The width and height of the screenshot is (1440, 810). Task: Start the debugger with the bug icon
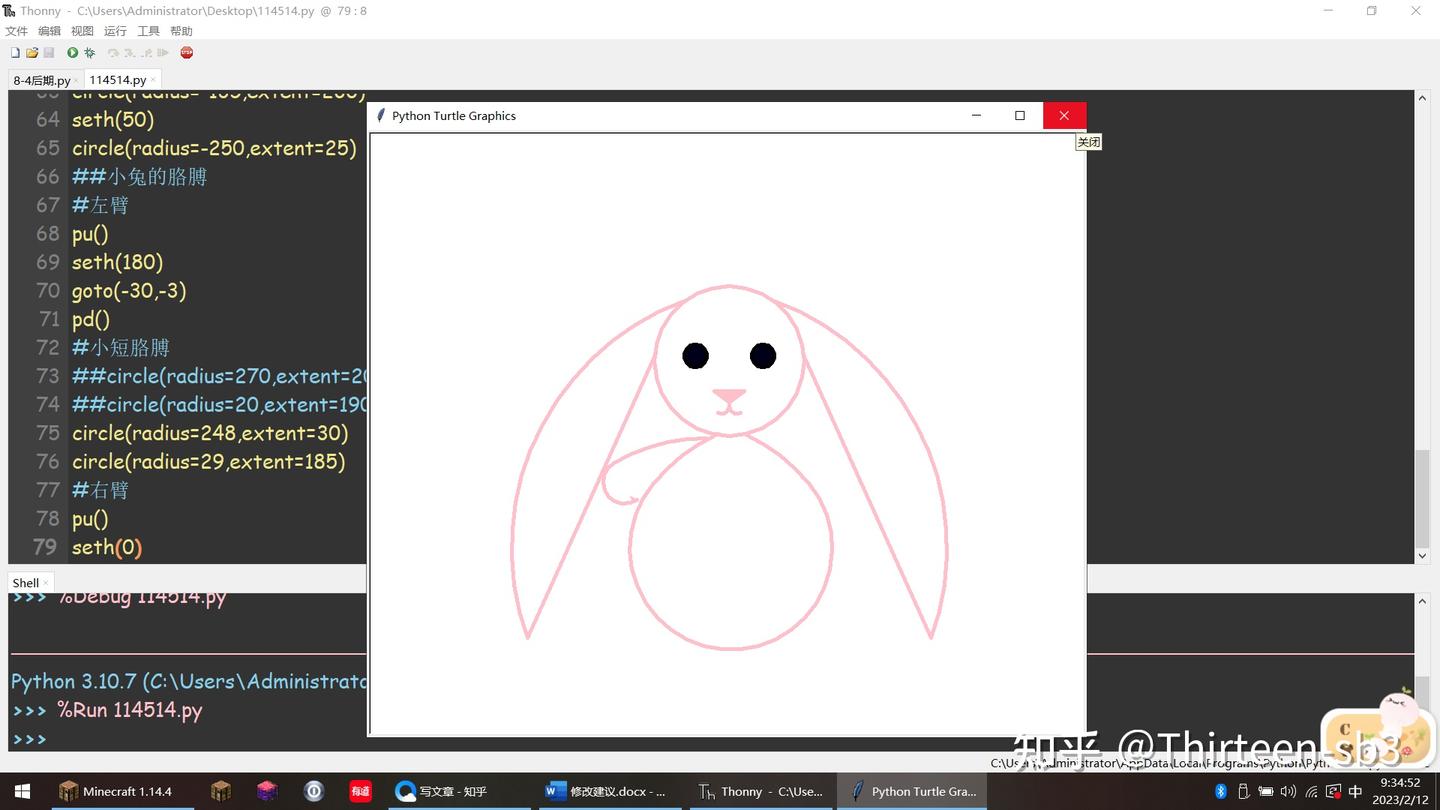89,53
